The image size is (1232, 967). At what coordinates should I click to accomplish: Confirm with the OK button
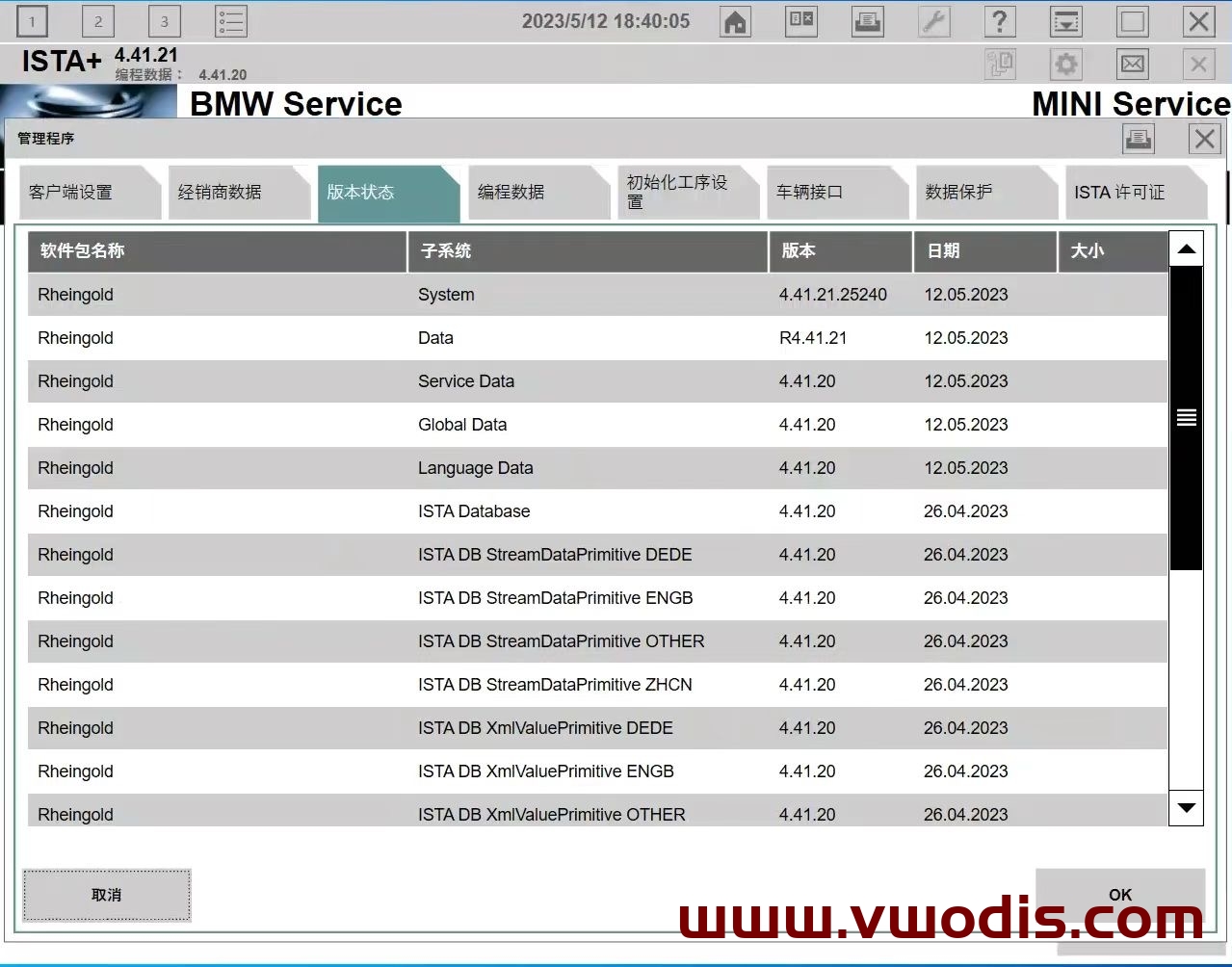click(1119, 895)
